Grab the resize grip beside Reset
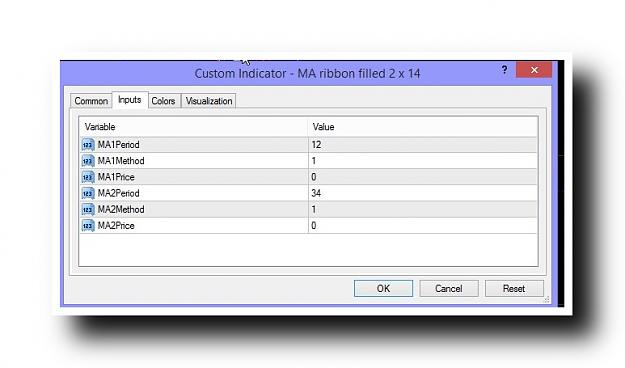625x368 pixels. tap(546, 300)
